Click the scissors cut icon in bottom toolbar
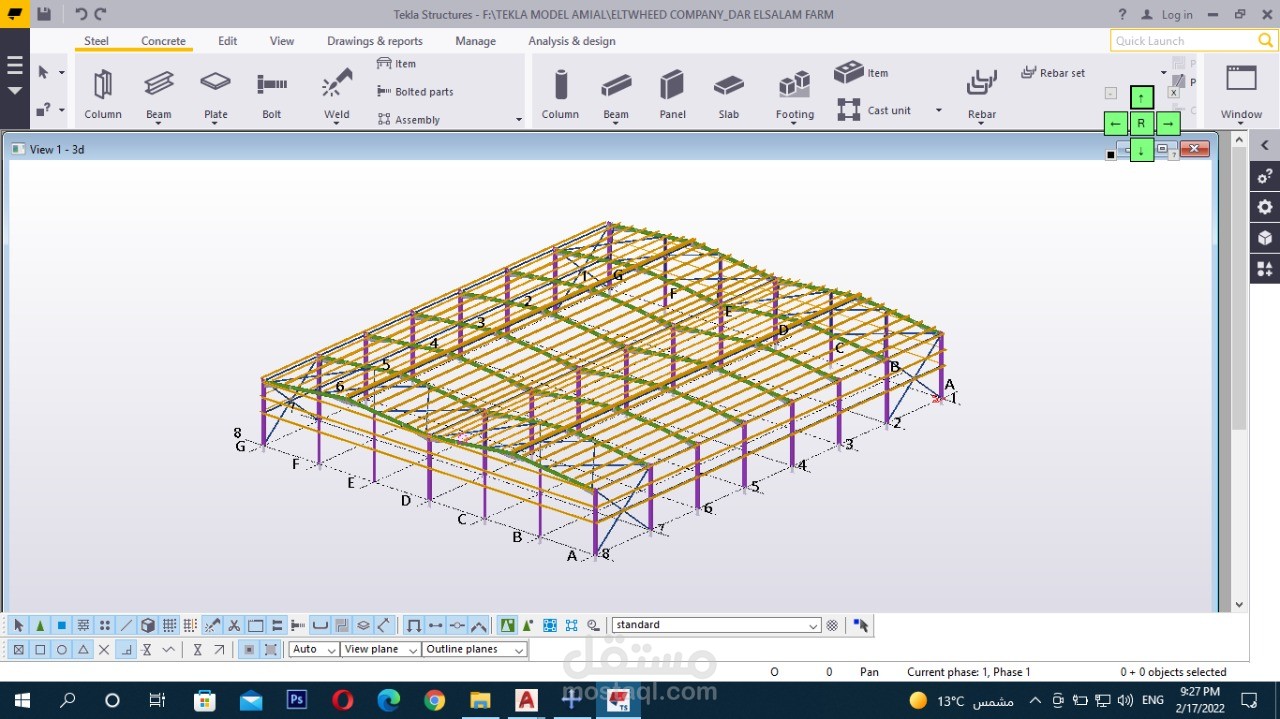The height and width of the screenshot is (719, 1280). coord(234,625)
